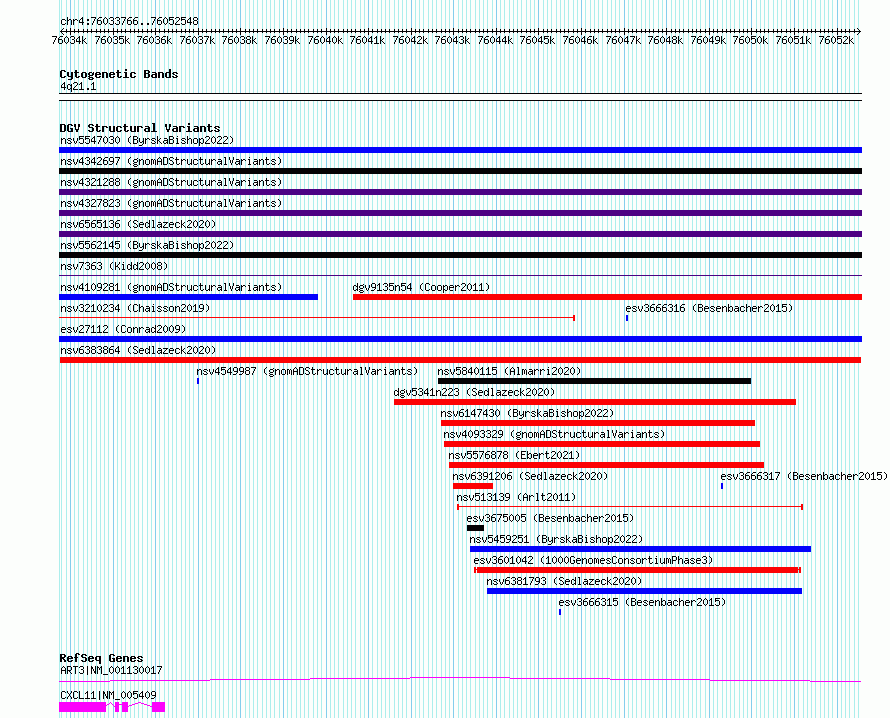Viewport: 890px width, 718px height.
Task: Select the red nsv5576878 variant bar
Action: (606, 465)
